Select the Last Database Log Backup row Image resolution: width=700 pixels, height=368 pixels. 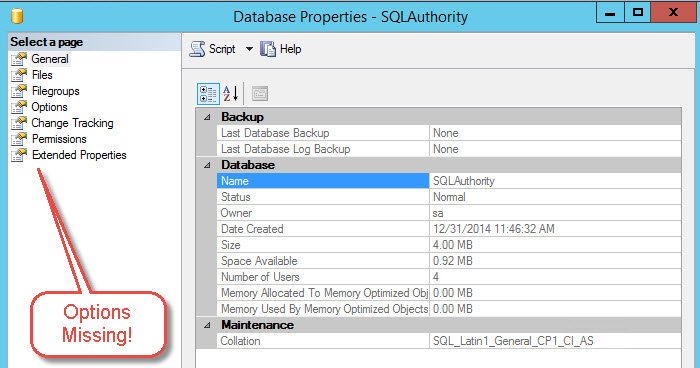449,149
